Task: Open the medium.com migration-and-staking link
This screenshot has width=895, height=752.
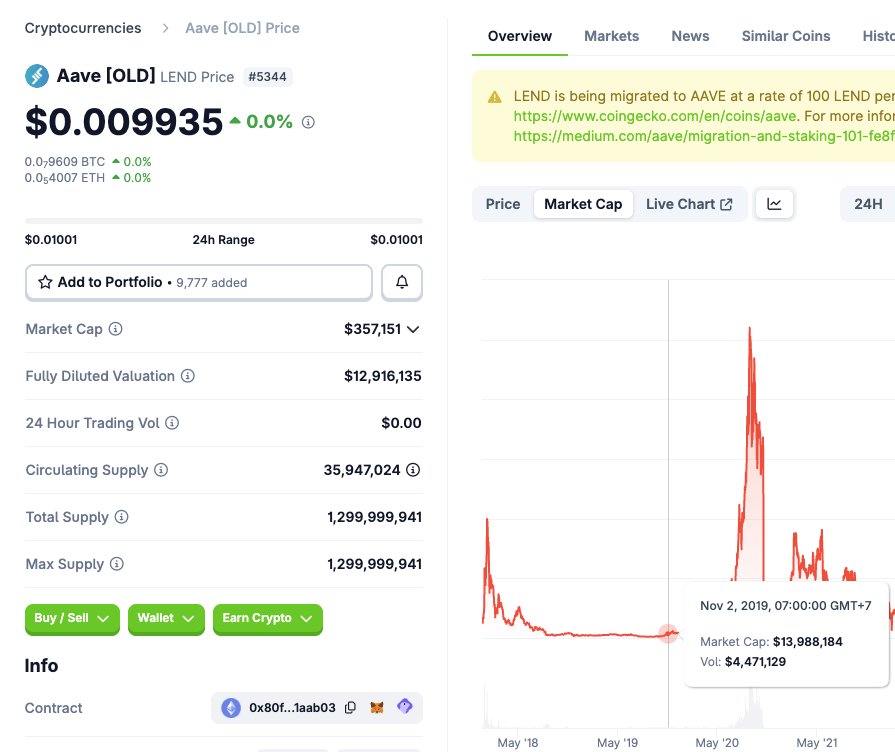Action: tap(704, 136)
